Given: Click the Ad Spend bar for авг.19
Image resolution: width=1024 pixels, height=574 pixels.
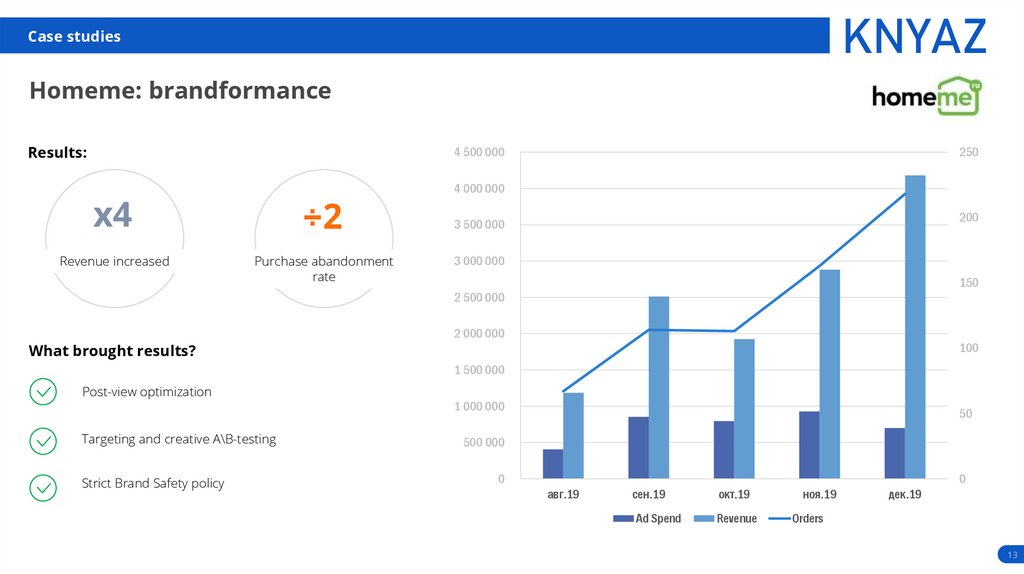Looking at the screenshot, I should (553, 463).
